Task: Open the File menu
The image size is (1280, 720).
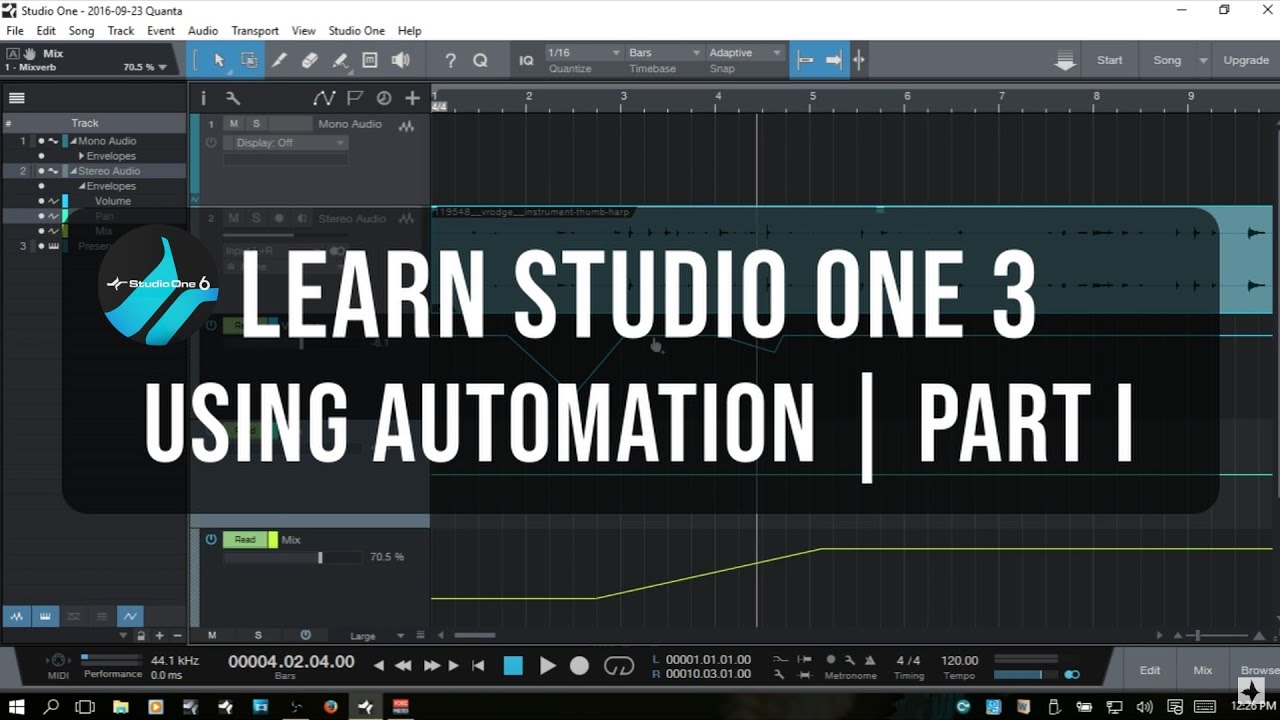Action: [15, 31]
